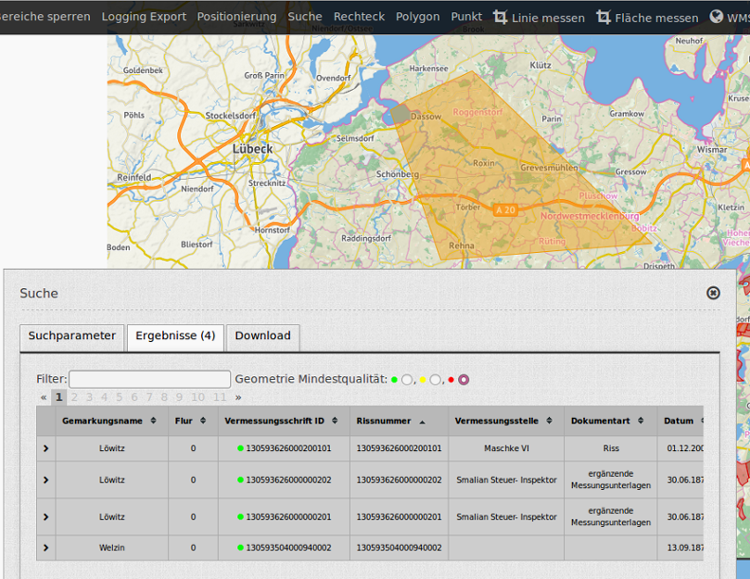Open Logging Export menu item
Image resolution: width=750 pixels, height=579 pixels.
143,17
